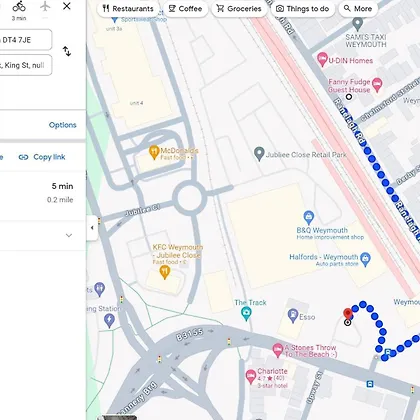The width and height of the screenshot is (420, 420).
Task: Select the flights travel mode icon
Action: tap(45, 6)
